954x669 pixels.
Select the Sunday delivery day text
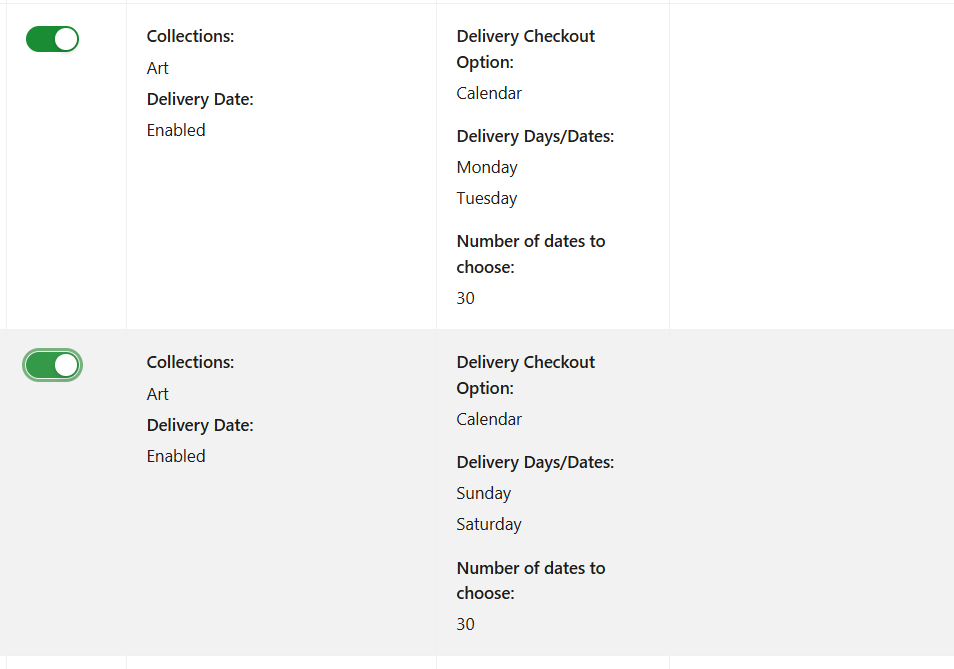coord(484,493)
